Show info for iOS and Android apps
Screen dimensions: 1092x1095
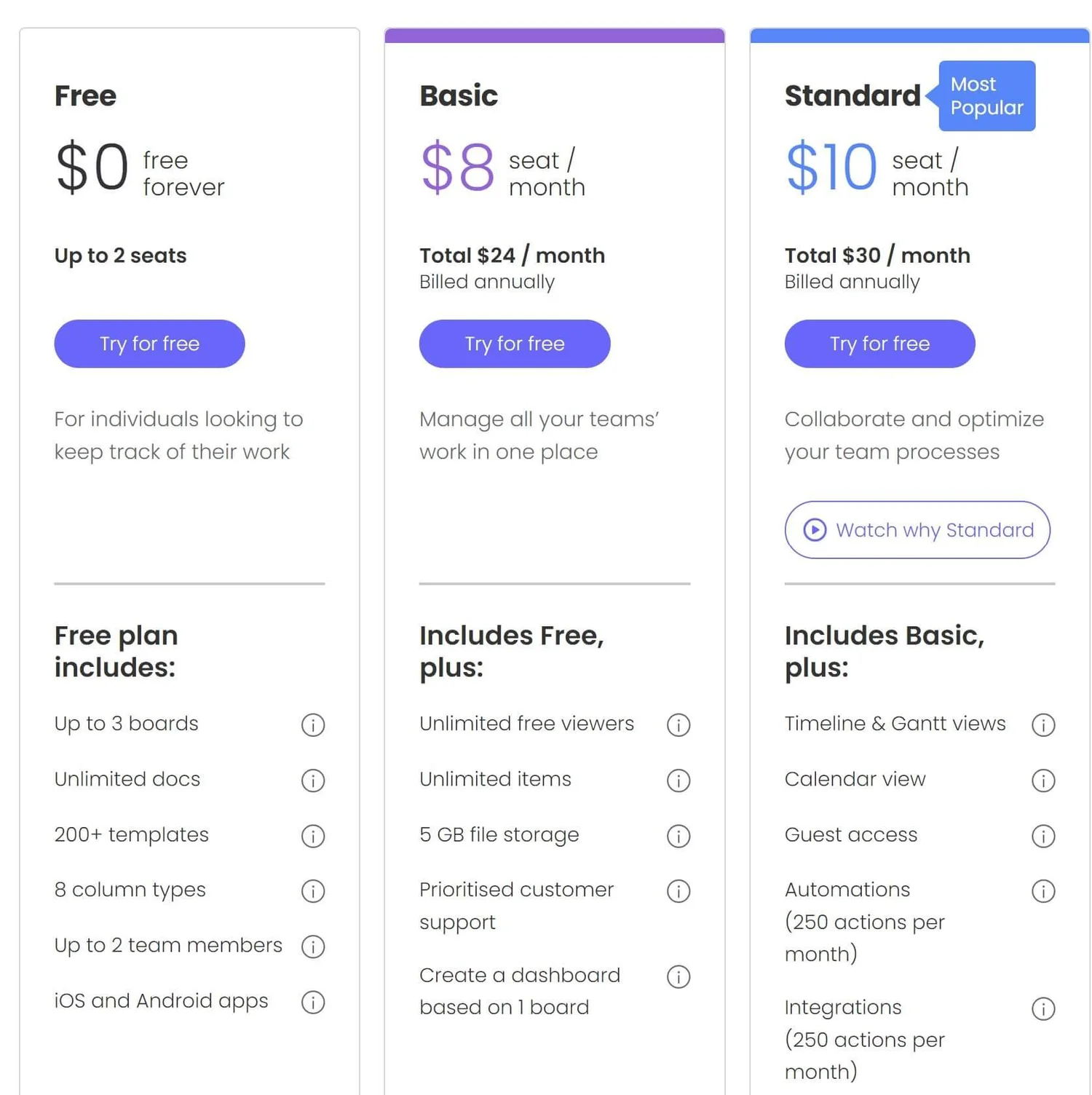(x=313, y=1003)
